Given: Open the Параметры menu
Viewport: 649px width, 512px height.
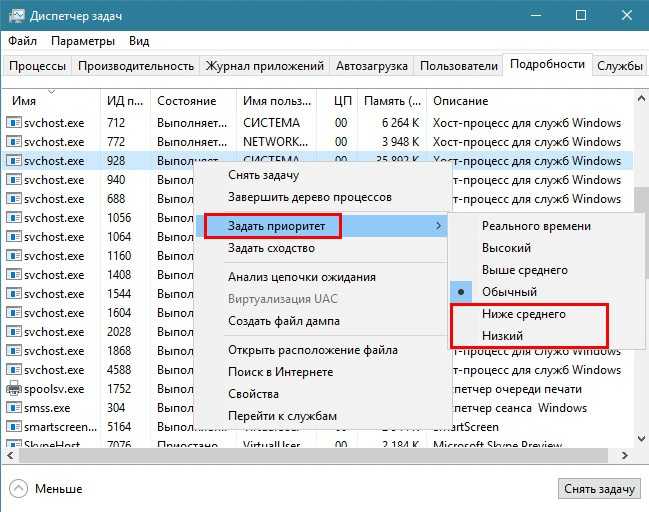Looking at the screenshot, I should pos(83,41).
